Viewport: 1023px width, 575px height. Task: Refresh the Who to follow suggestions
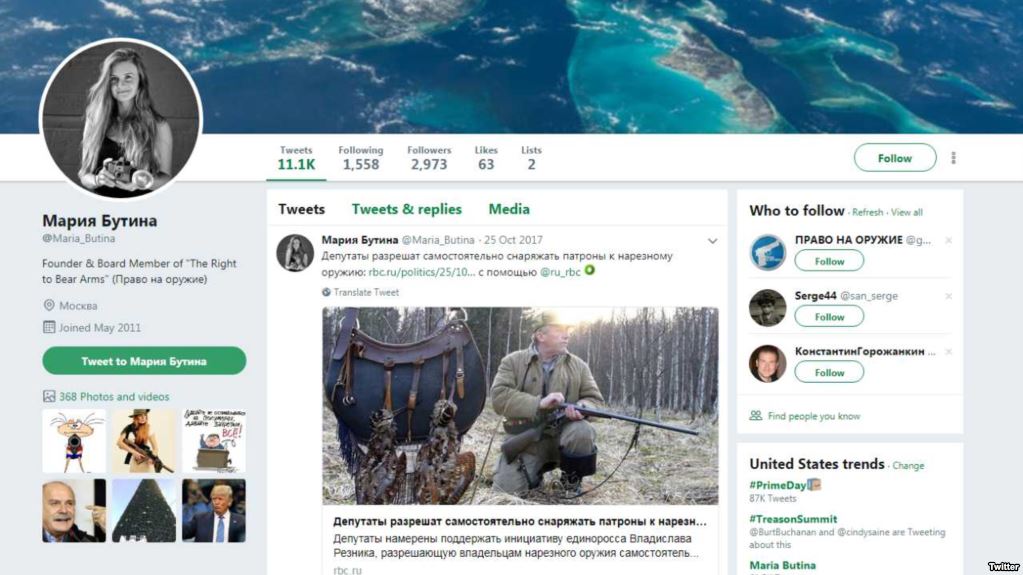point(867,212)
